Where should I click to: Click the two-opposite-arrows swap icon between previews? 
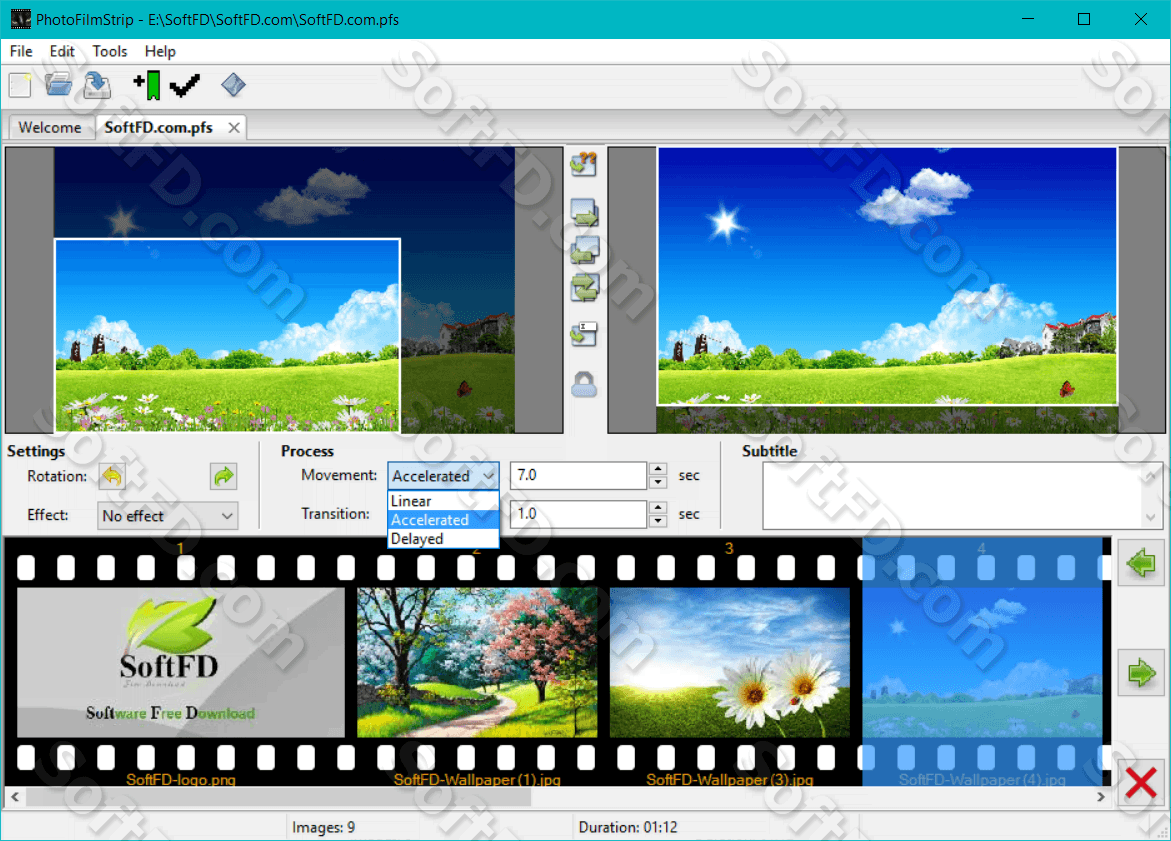click(585, 288)
